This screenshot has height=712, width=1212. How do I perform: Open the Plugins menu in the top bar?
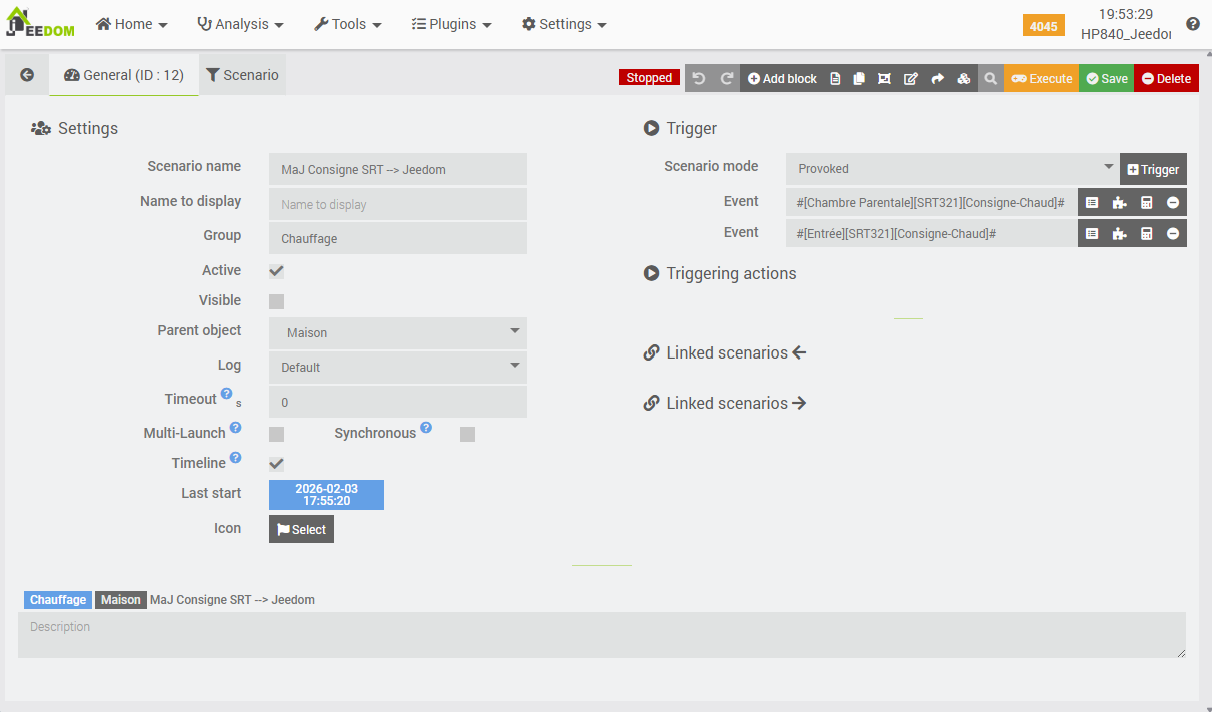pyautogui.click(x=452, y=24)
